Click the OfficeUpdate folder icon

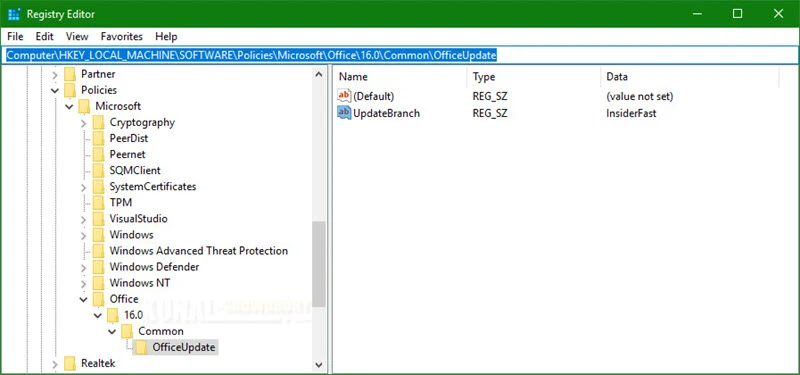[141, 347]
